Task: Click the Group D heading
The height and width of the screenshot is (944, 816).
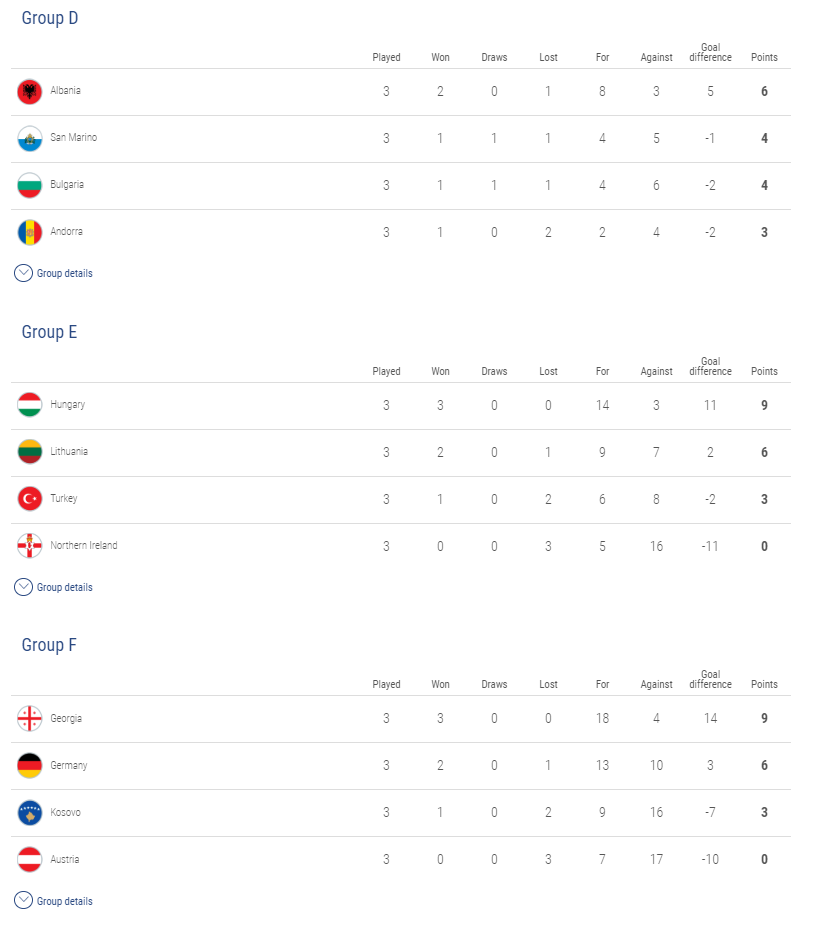Action: [x=50, y=18]
